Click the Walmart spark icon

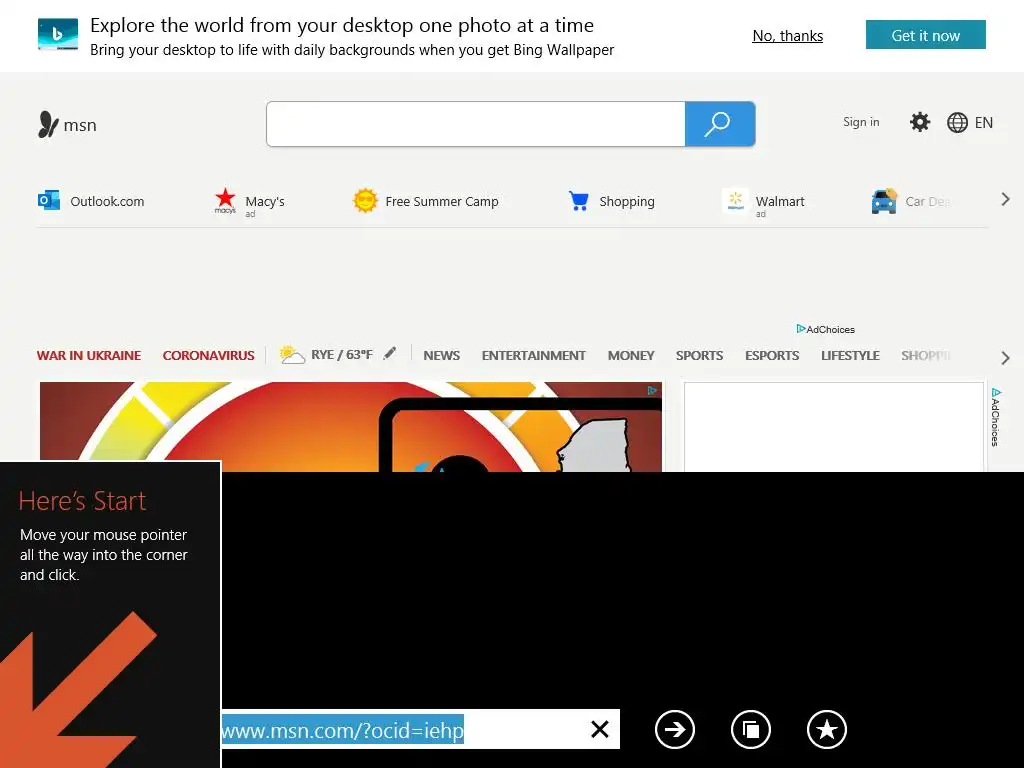tap(735, 200)
